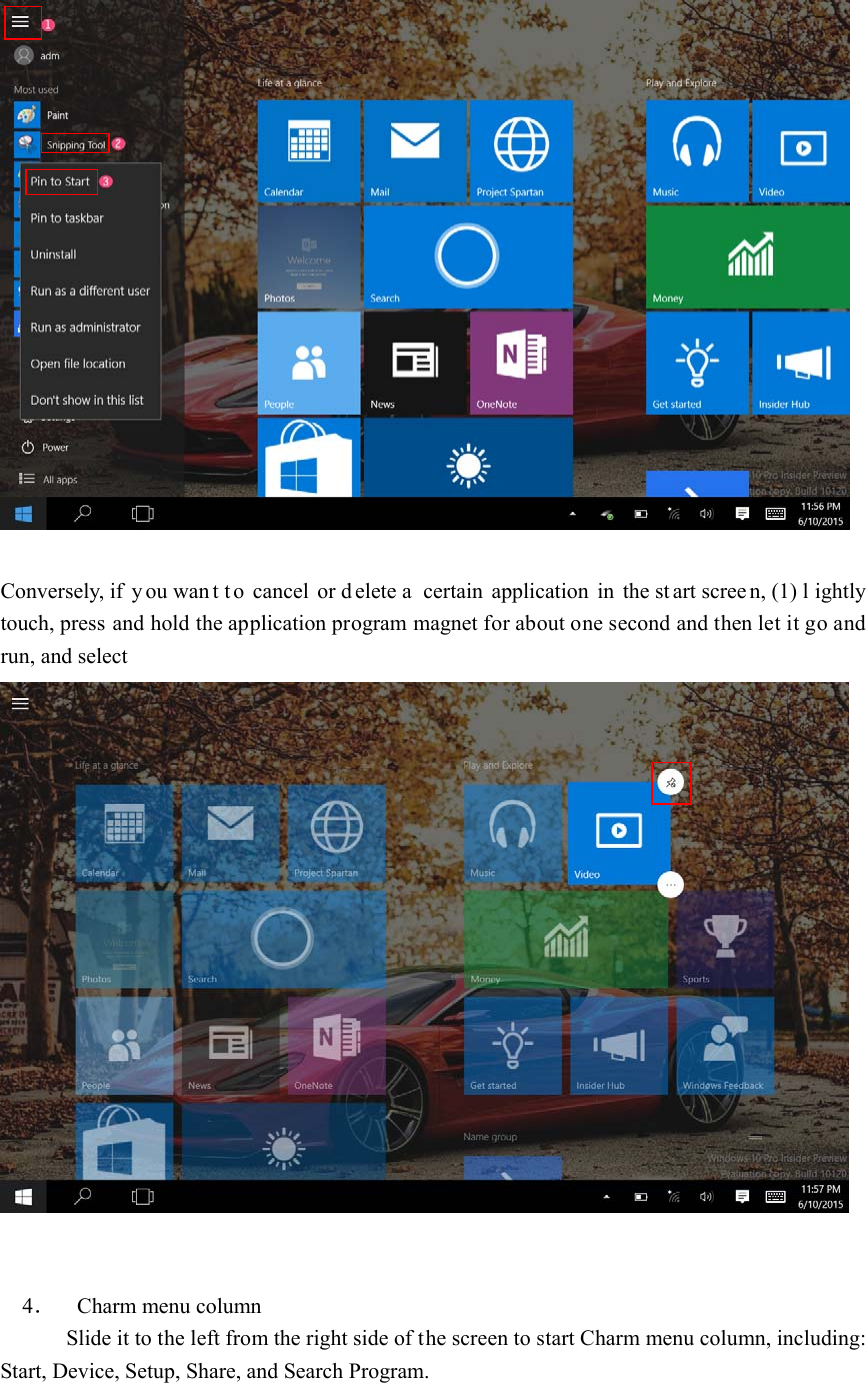Screen dimensions: 866x1383
Task: Open the Video tile ellipsis menu
Action: pyautogui.click(x=671, y=884)
